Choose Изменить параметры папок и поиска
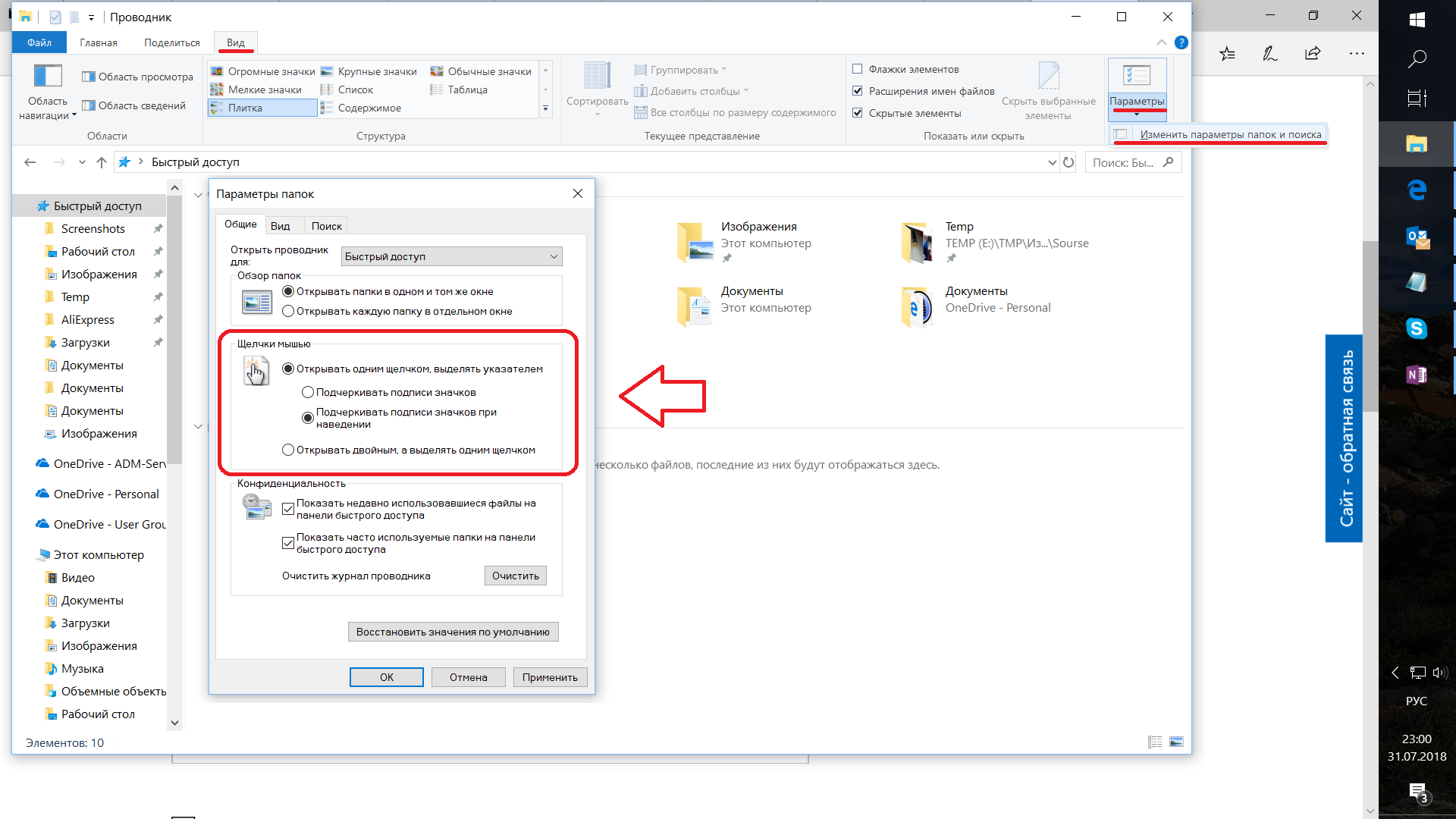Viewport: 1456px width, 819px height. click(x=1220, y=134)
